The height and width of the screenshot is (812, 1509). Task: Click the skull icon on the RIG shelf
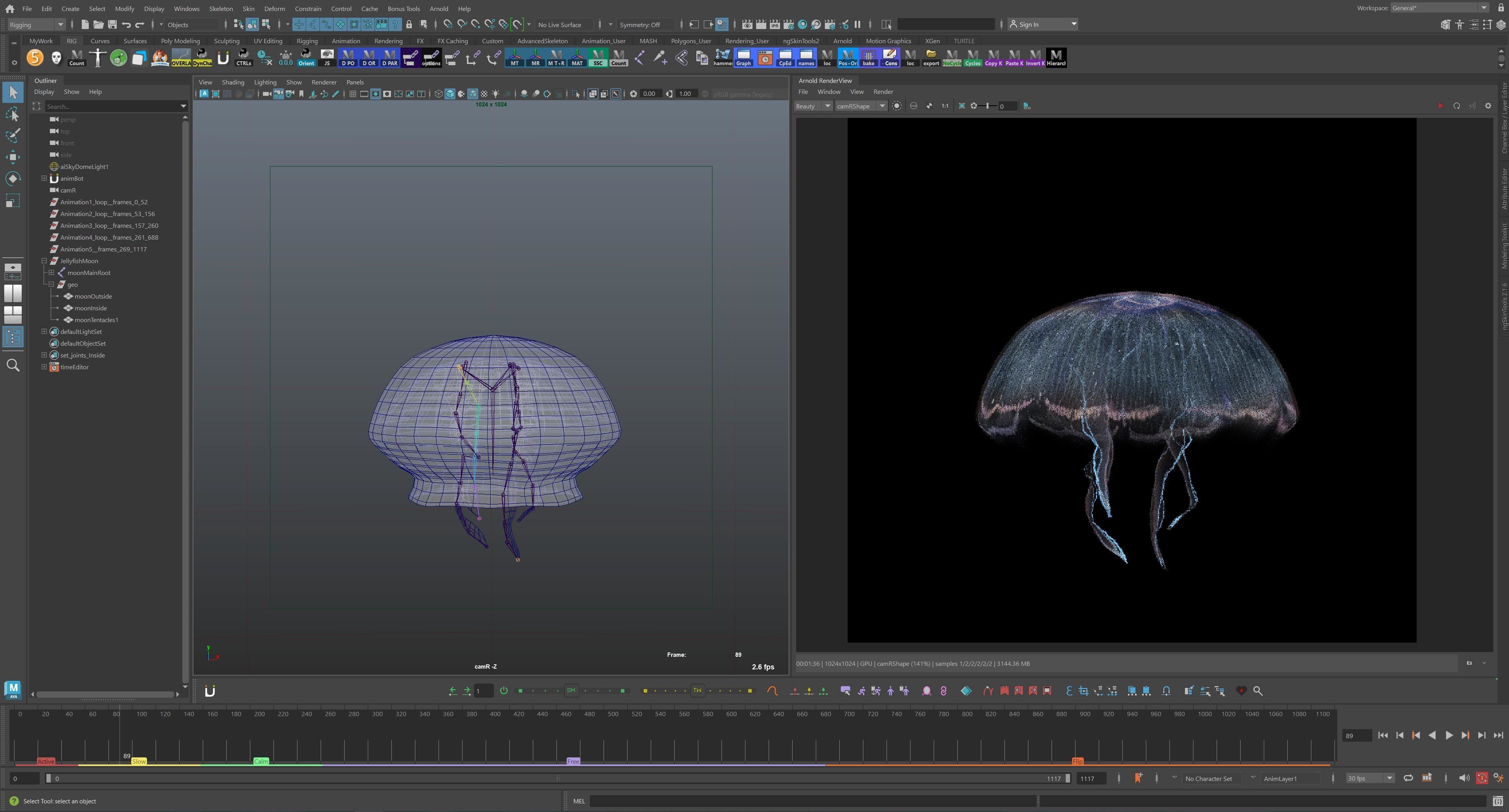coord(56,57)
